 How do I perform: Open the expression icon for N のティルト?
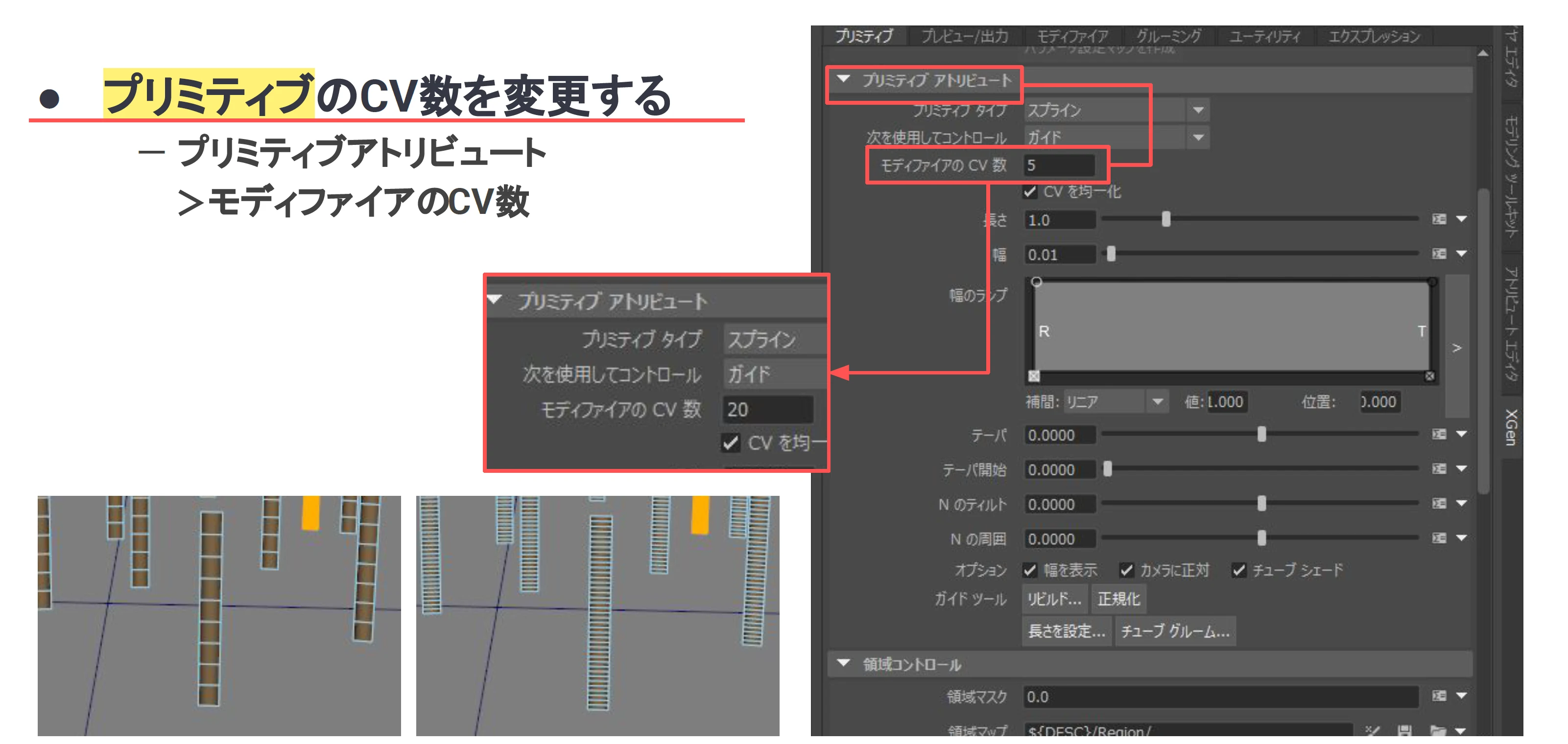click(1438, 503)
